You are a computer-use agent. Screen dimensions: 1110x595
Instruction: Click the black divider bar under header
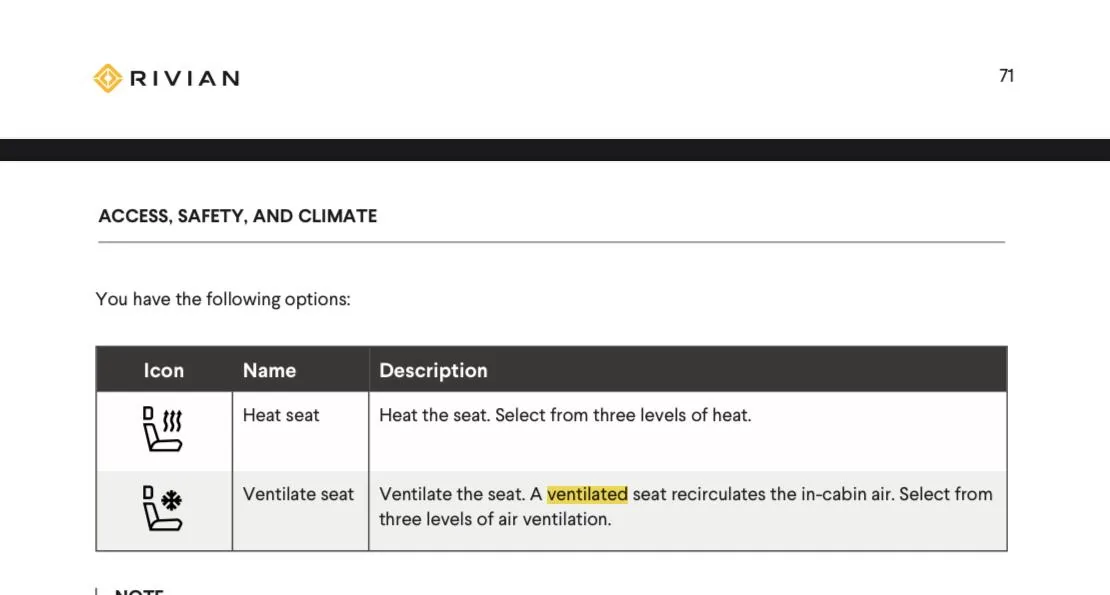(x=555, y=150)
